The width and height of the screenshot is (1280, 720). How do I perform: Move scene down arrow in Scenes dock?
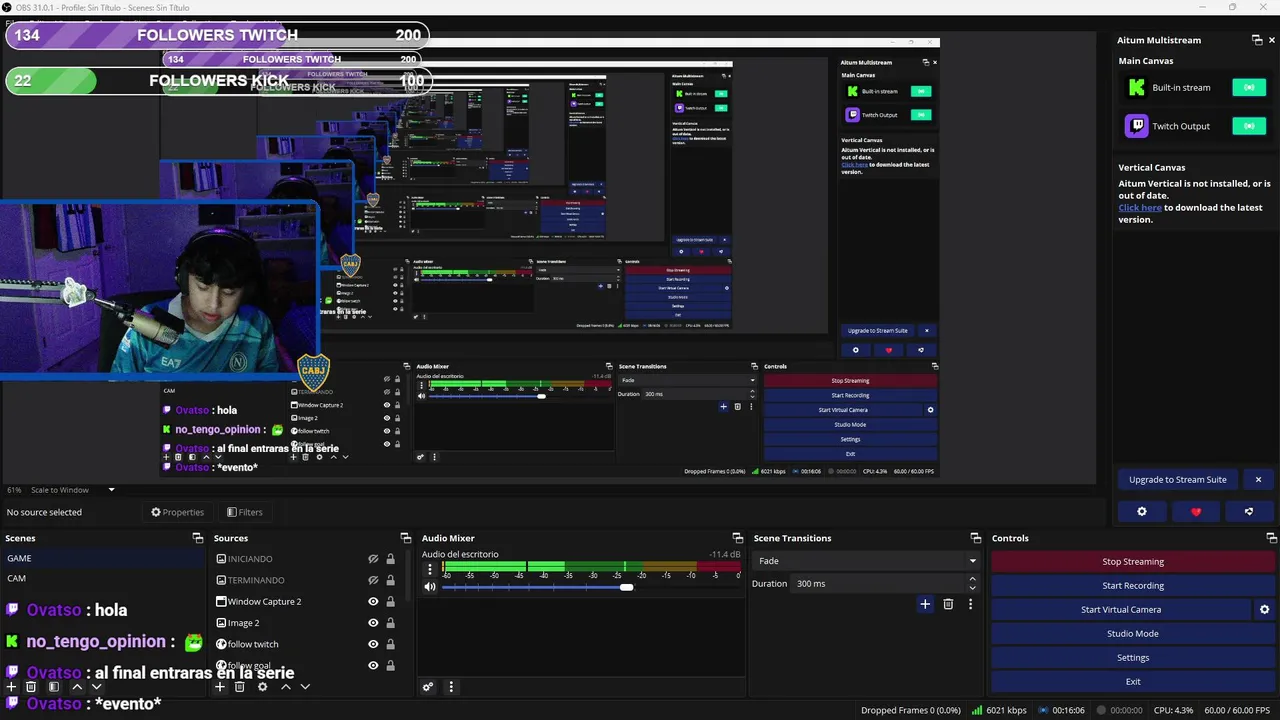coord(97,687)
